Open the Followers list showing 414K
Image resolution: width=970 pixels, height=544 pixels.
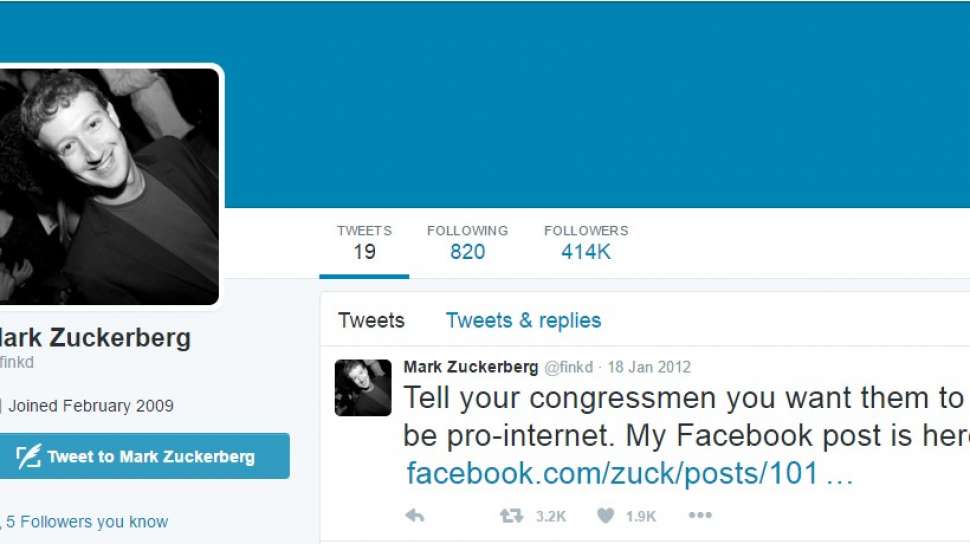(x=586, y=243)
